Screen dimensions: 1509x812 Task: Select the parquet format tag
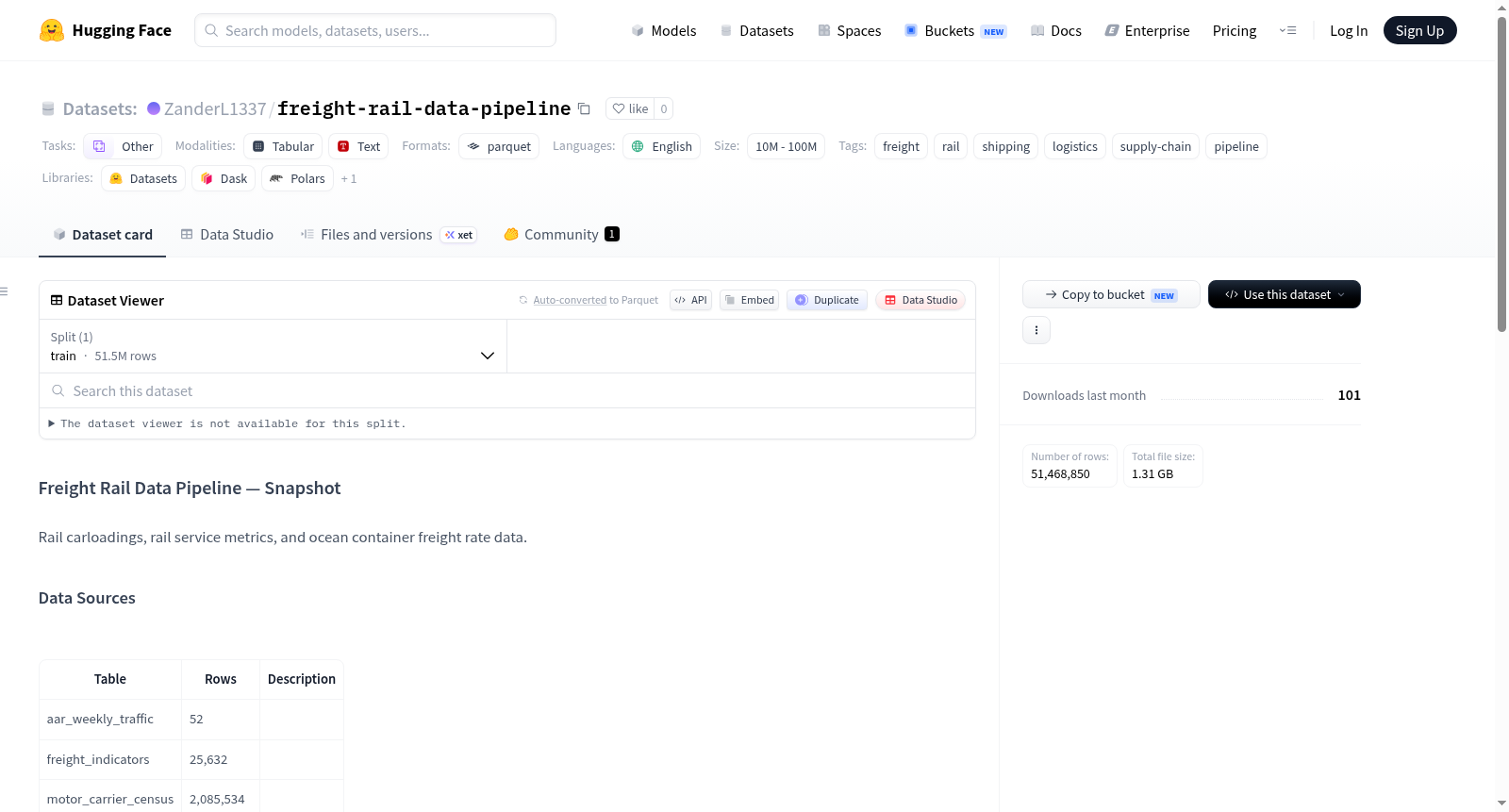tap(499, 146)
